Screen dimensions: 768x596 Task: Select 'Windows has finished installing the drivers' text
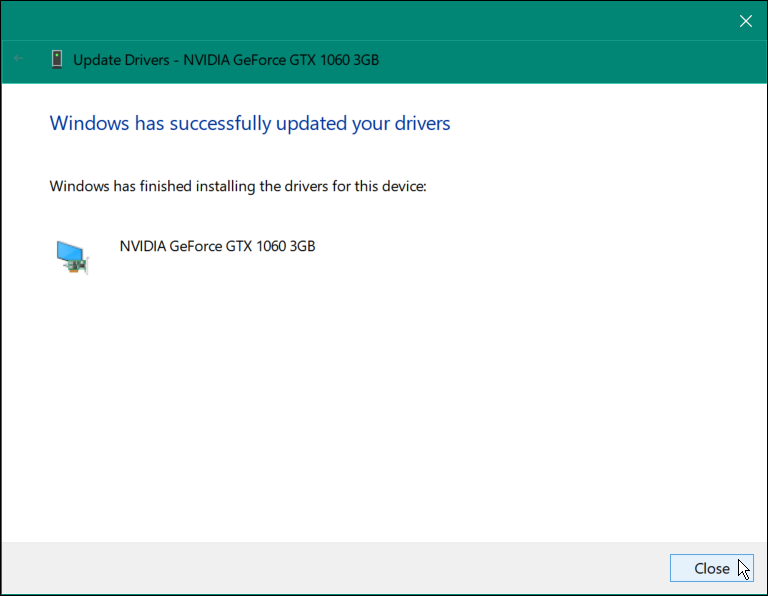tap(238, 187)
